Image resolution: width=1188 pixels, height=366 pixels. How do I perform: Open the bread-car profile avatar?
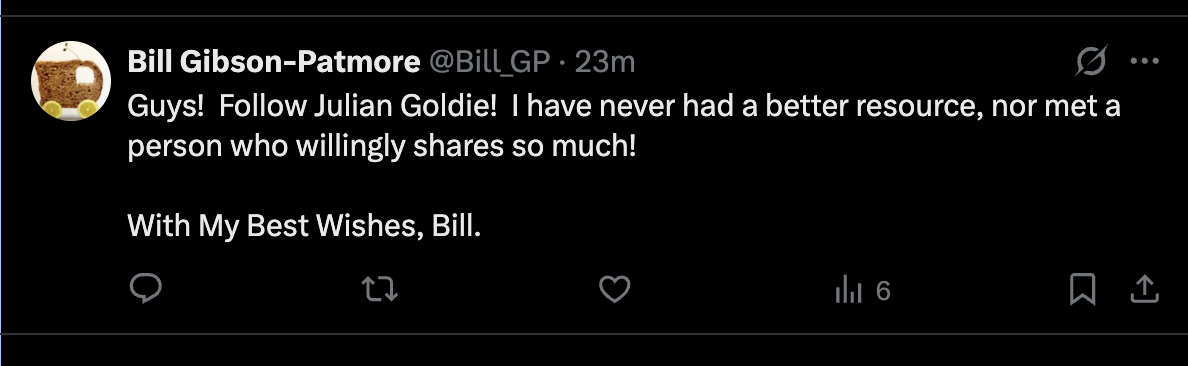70,80
